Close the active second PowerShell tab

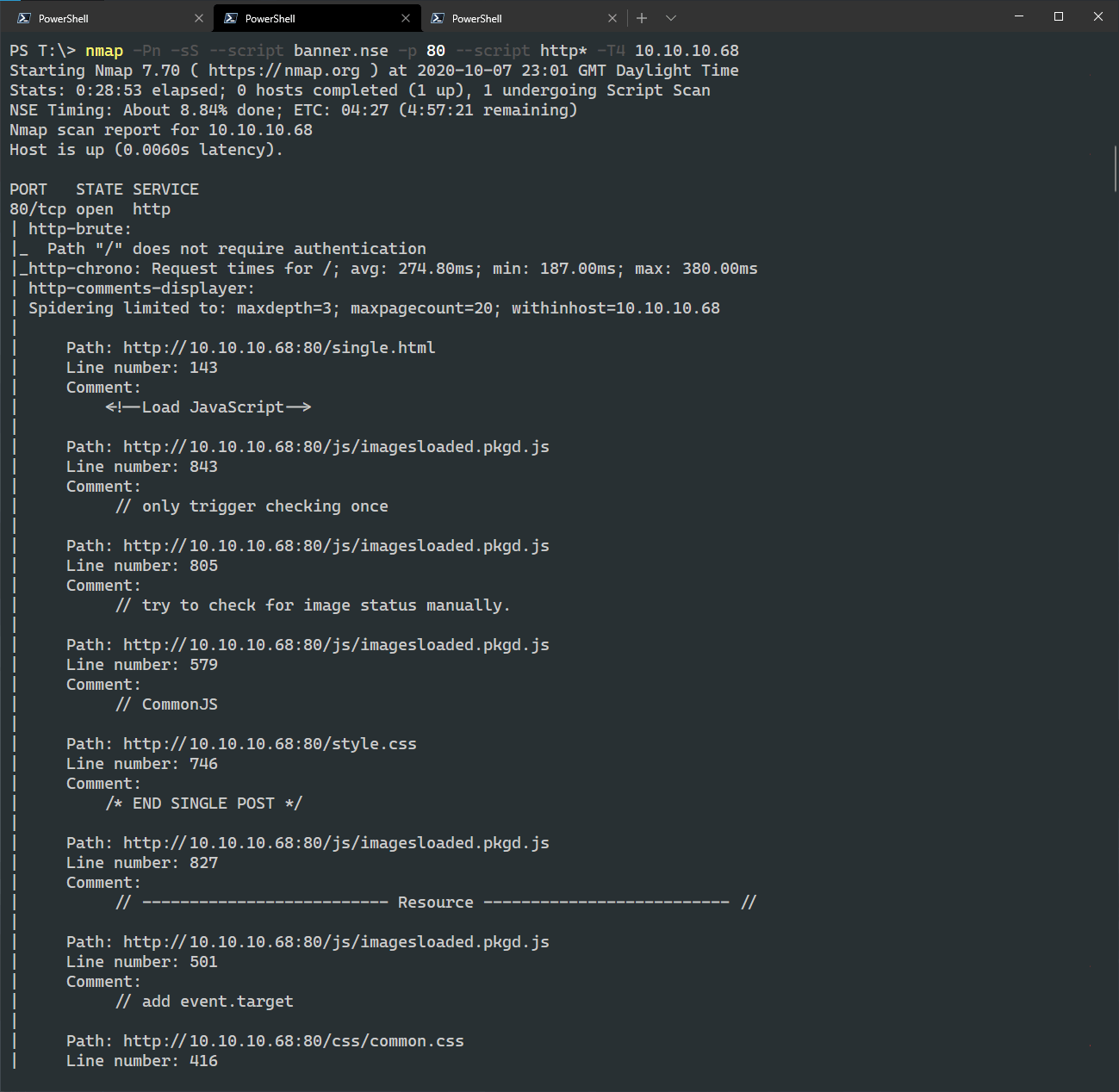coord(406,18)
